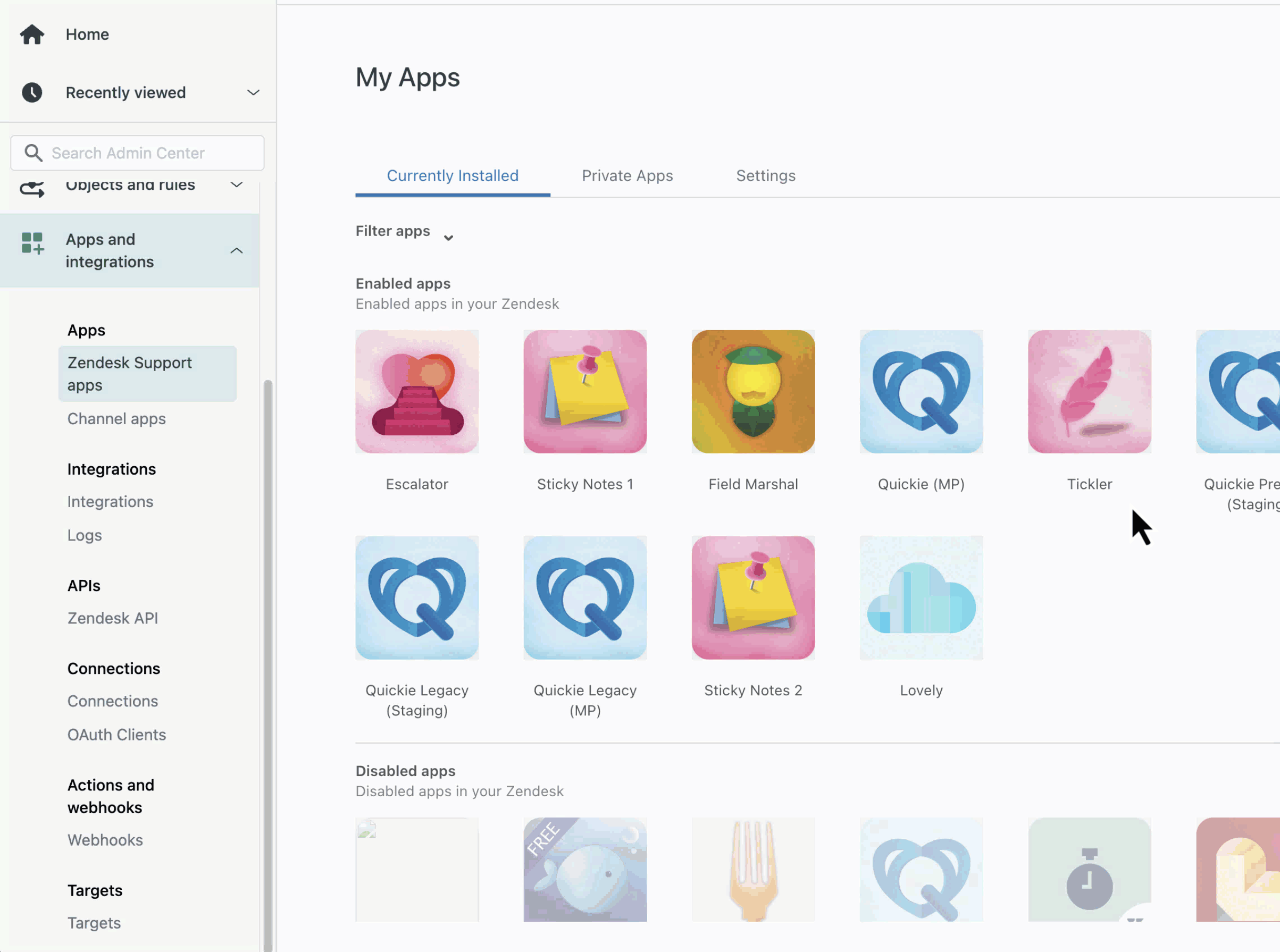Switch to the Currently Installed tab
Screen dimensions: 1280x952
click(453, 176)
